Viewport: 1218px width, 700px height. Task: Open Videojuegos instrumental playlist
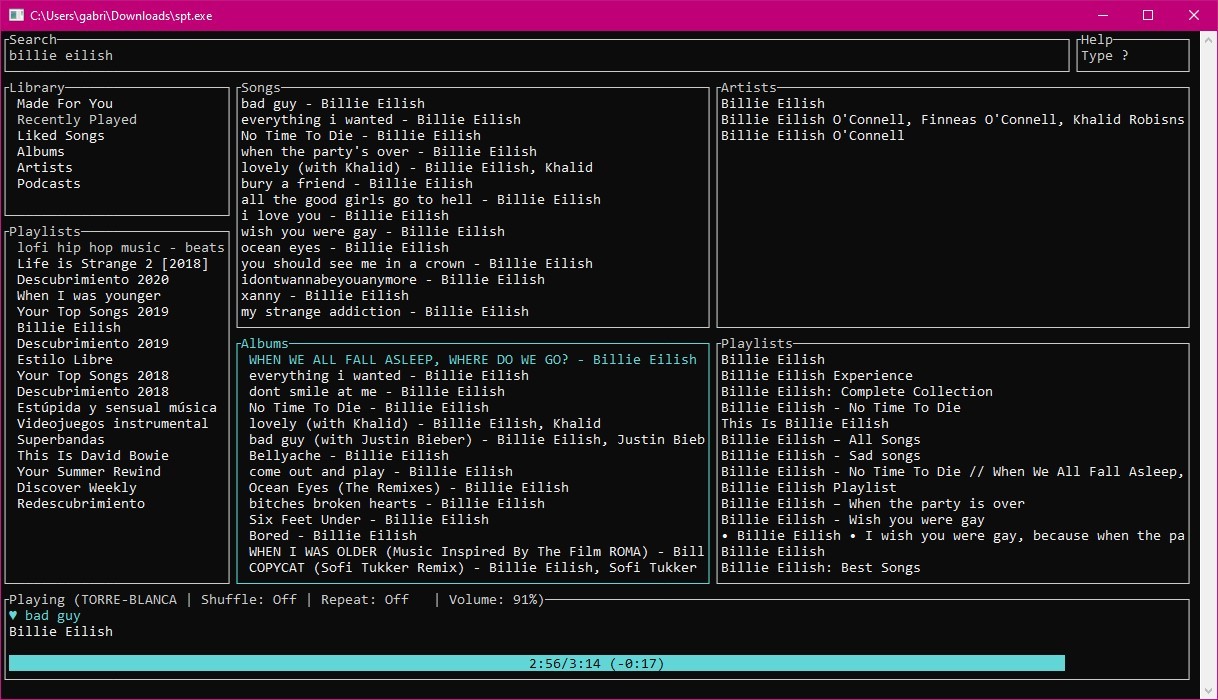(113, 424)
